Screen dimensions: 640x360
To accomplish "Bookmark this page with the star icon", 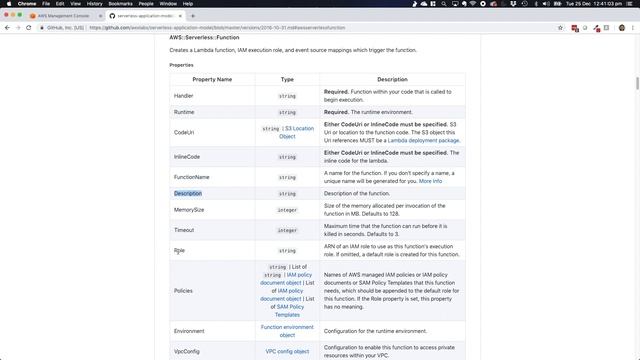I will [560, 28].
